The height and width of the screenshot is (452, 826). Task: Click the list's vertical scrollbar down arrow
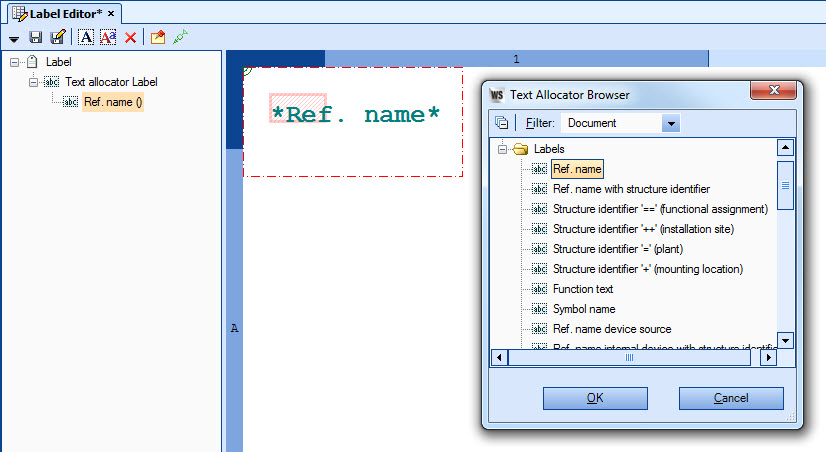(x=785, y=340)
